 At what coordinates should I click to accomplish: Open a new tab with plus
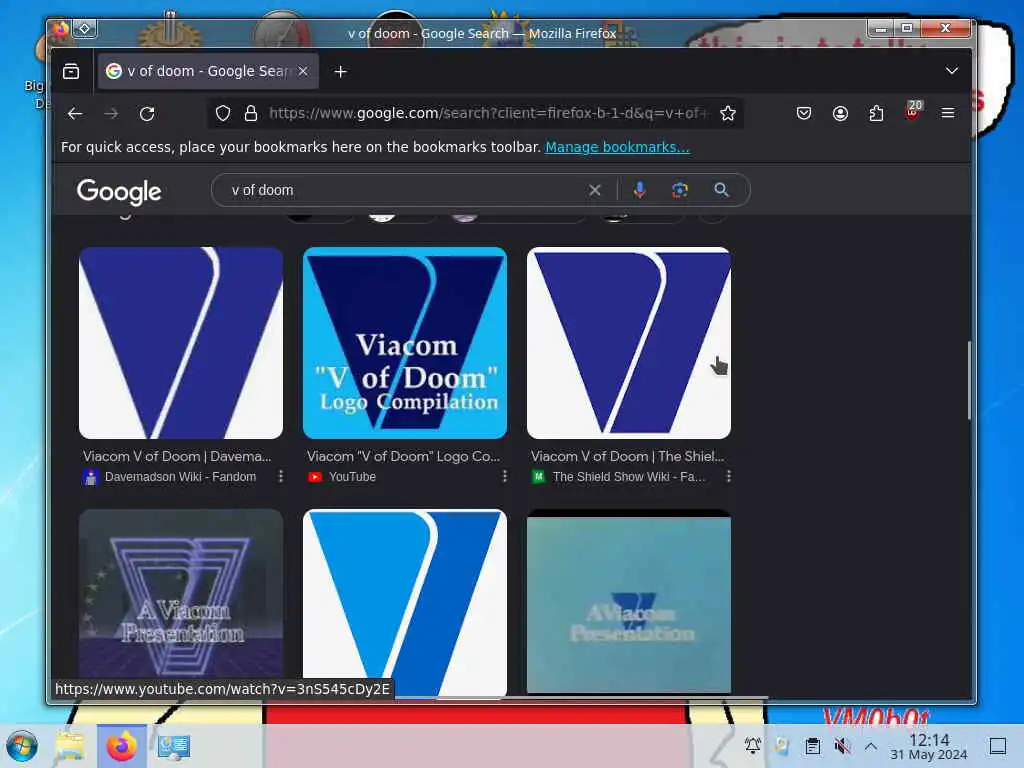340,72
